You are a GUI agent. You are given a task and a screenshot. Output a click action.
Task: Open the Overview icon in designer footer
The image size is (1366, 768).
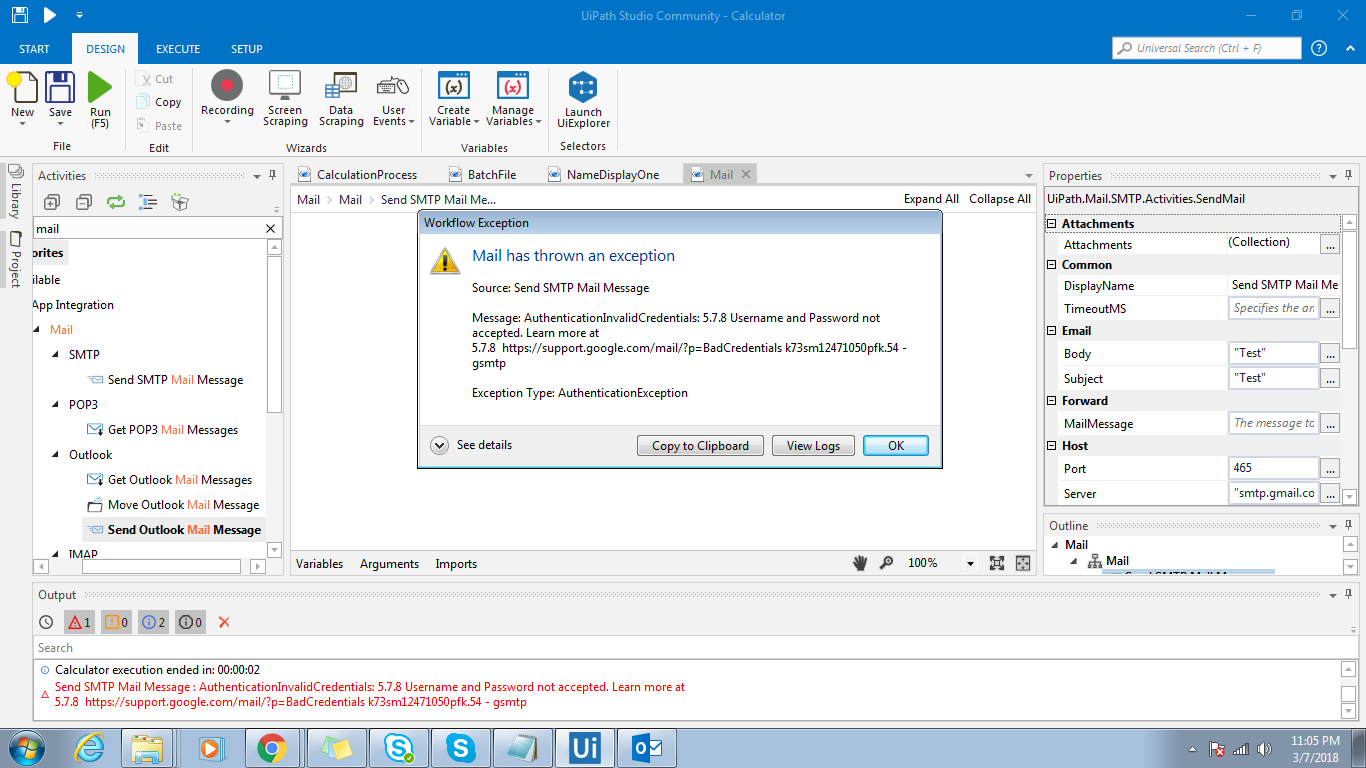tap(1023, 563)
